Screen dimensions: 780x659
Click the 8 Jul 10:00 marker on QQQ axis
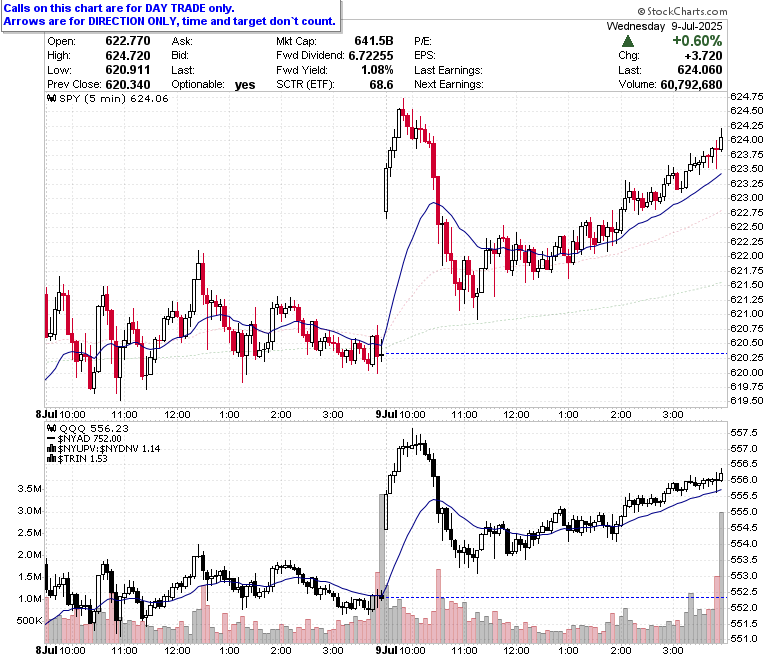[61, 650]
